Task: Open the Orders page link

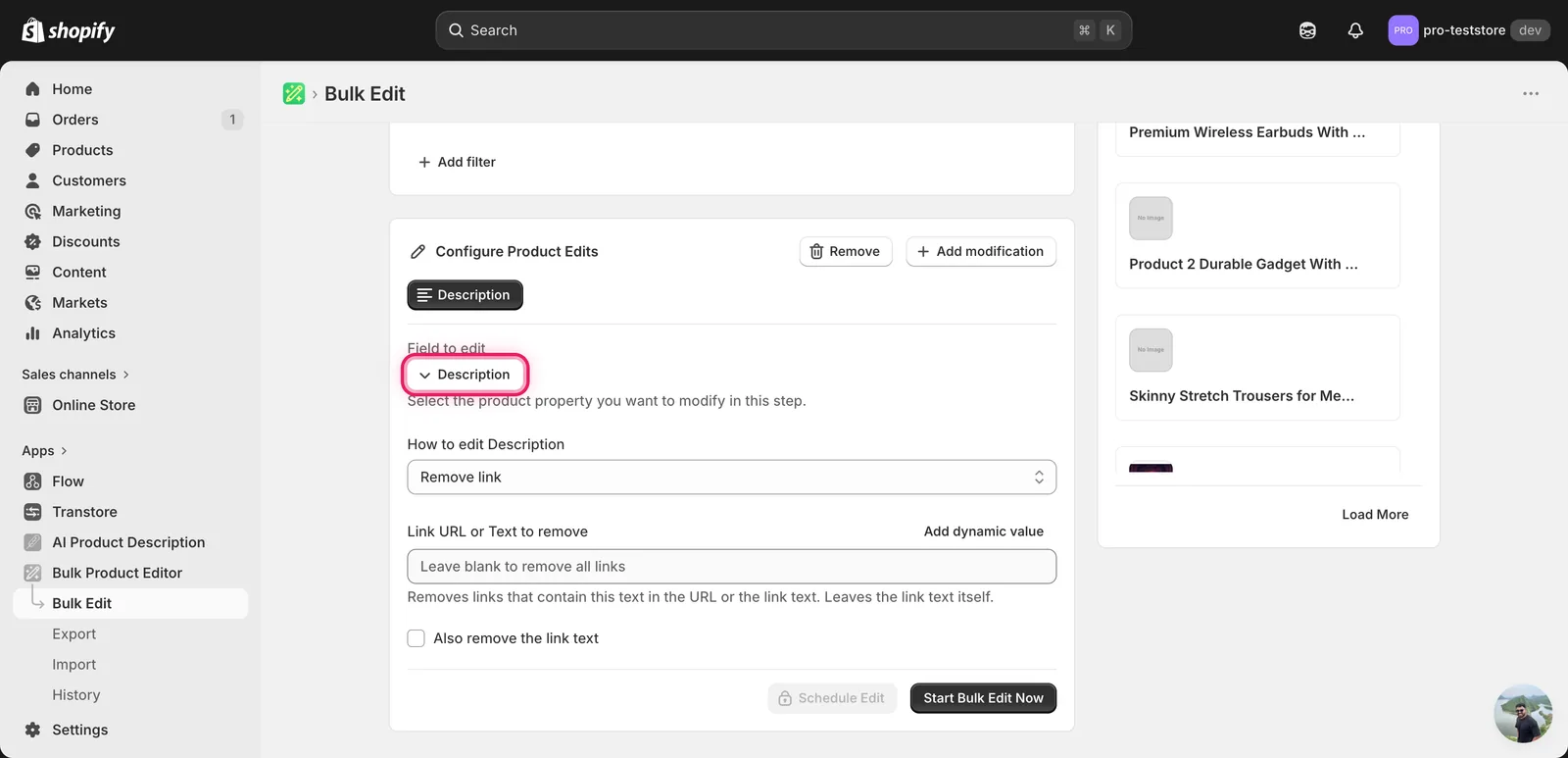Action: (x=75, y=120)
